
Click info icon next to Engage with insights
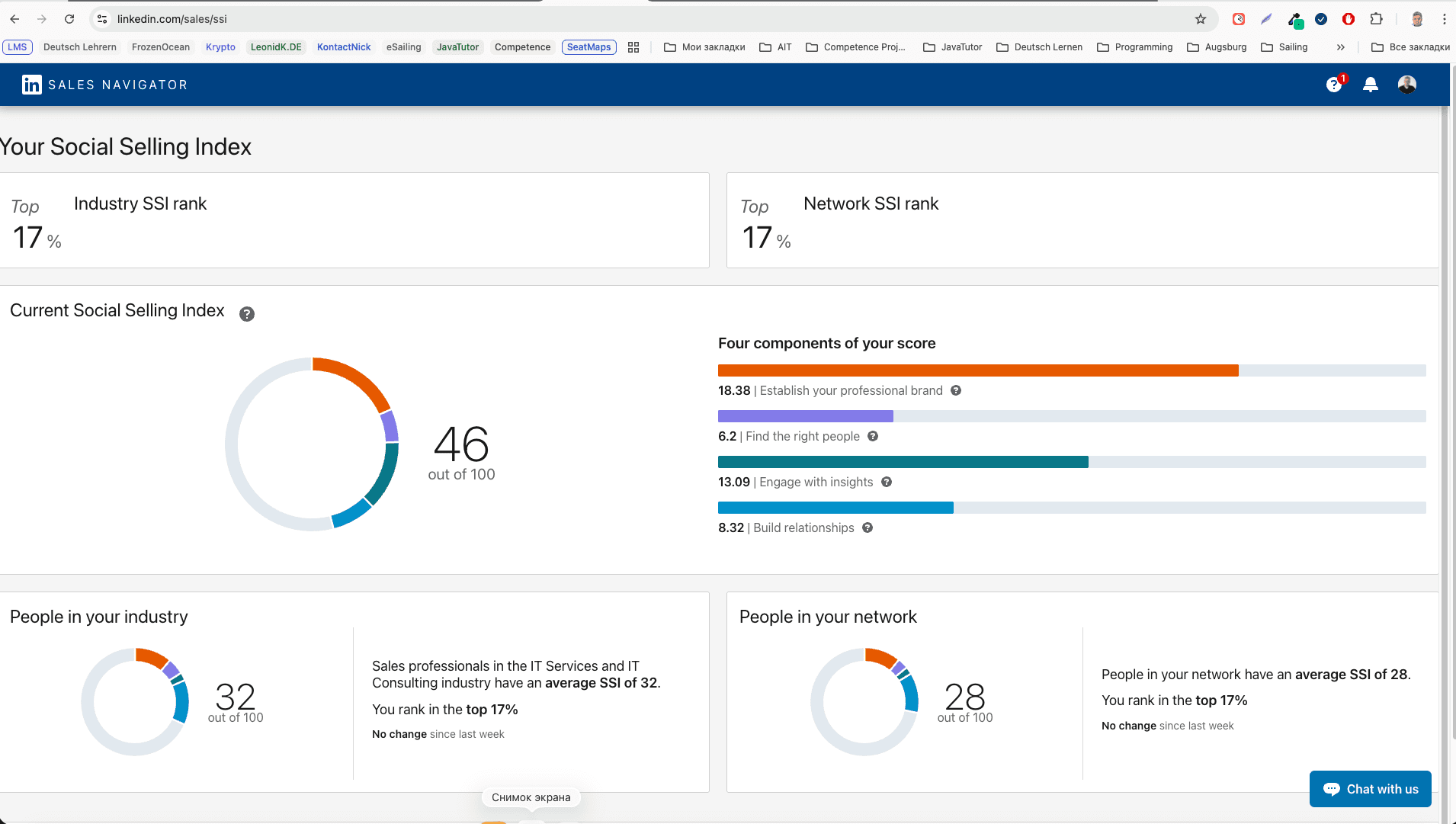(887, 482)
